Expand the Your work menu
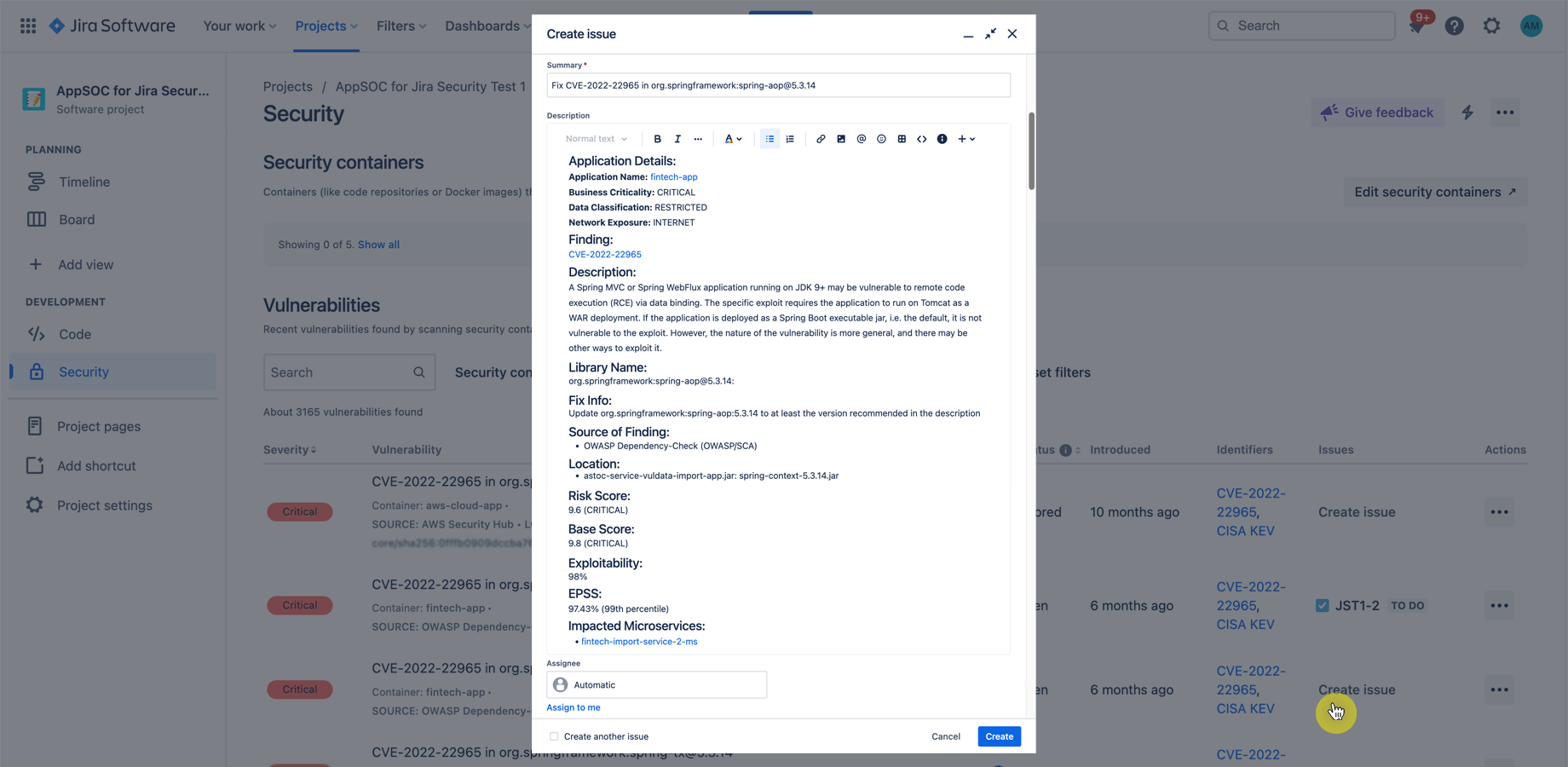 pos(239,26)
